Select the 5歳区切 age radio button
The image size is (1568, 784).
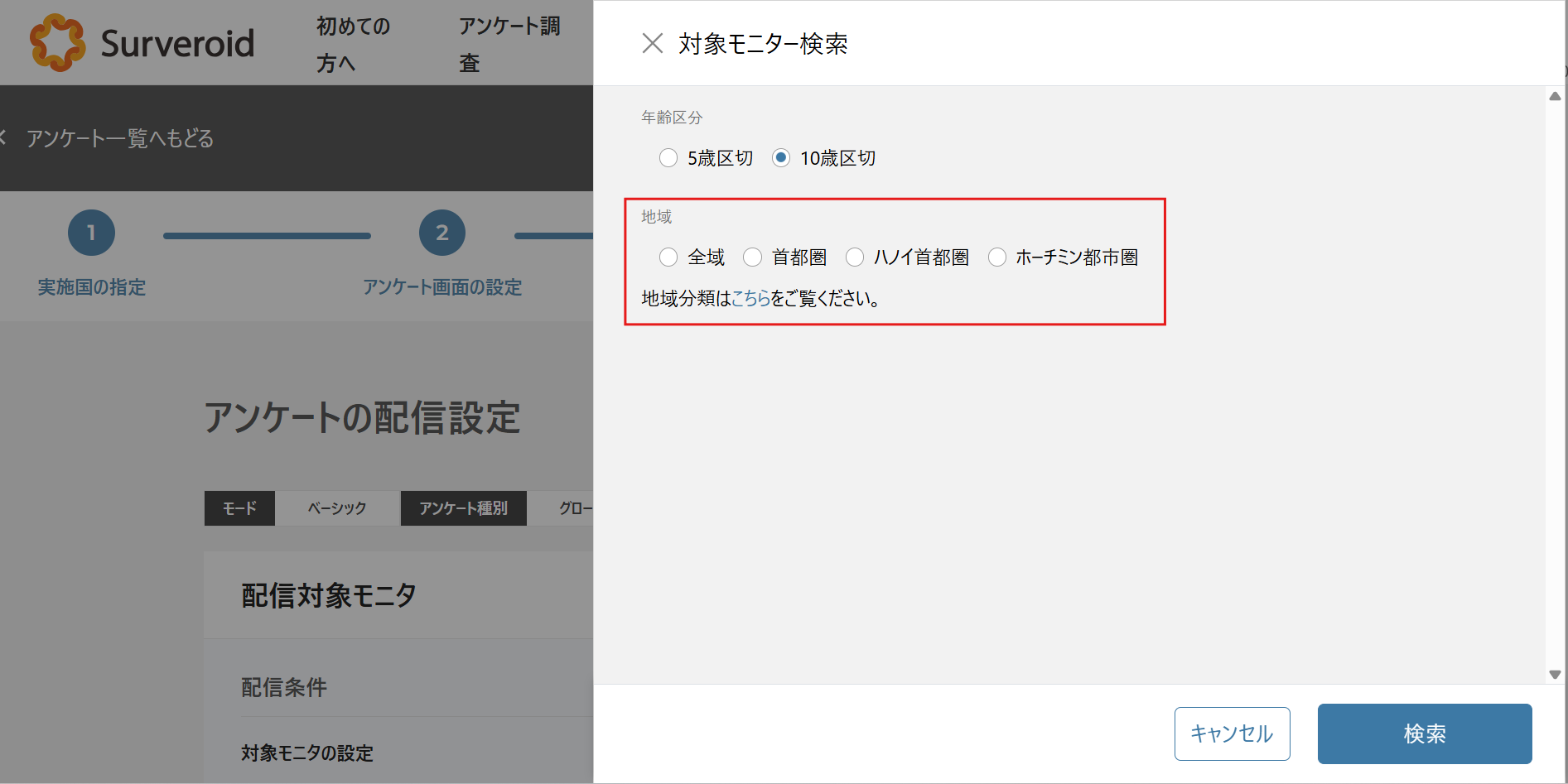pos(668,158)
